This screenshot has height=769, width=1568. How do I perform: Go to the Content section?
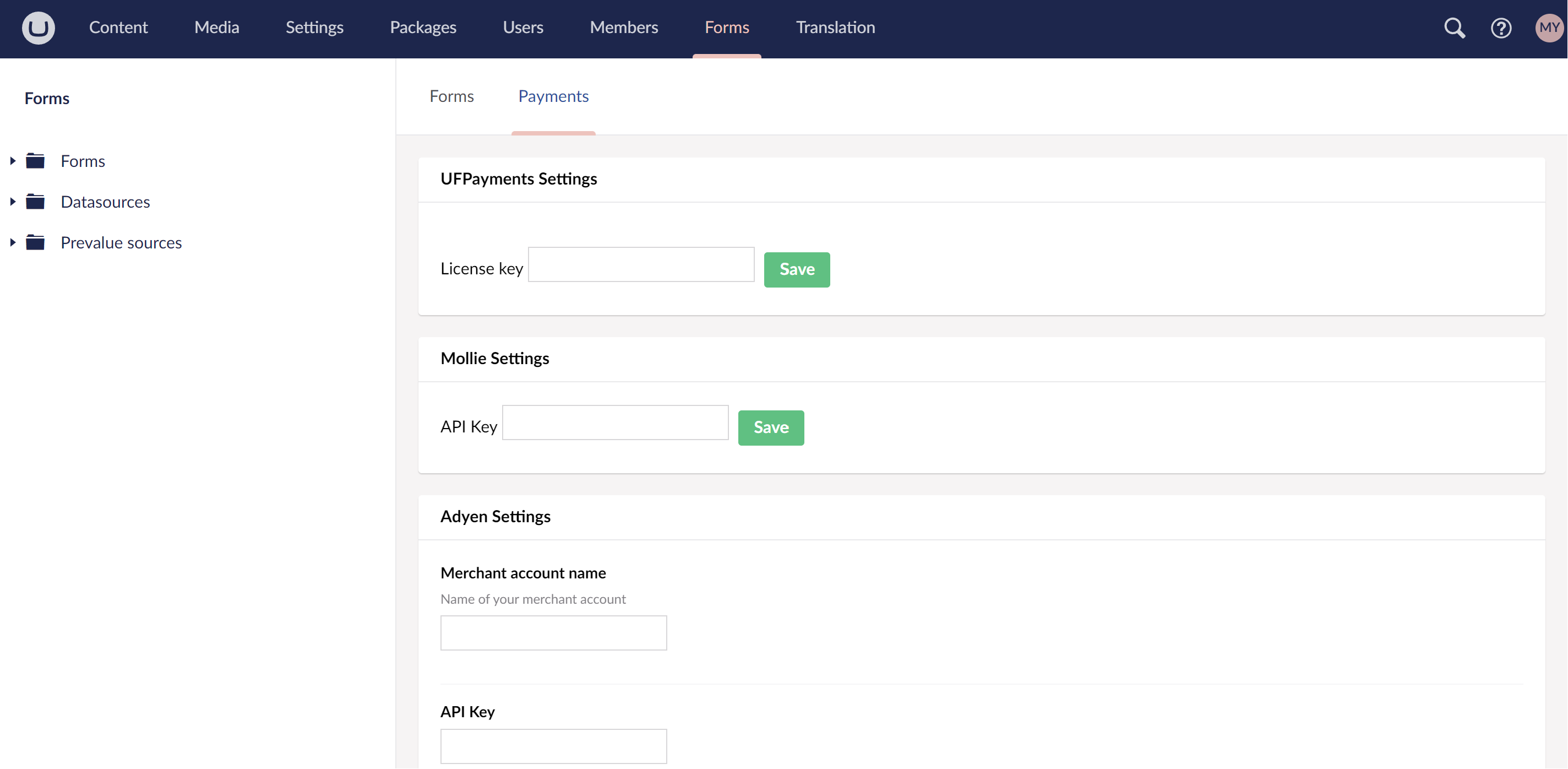point(118,28)
